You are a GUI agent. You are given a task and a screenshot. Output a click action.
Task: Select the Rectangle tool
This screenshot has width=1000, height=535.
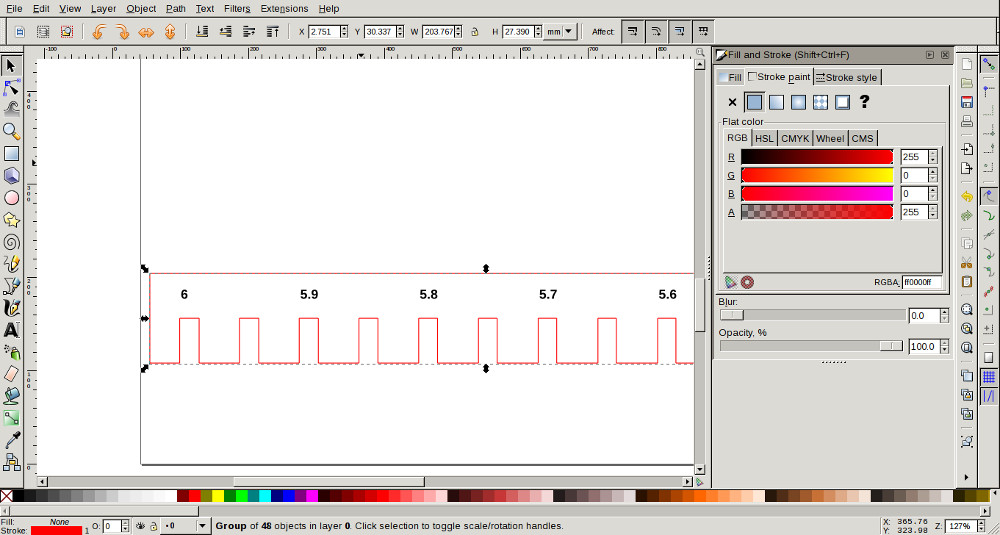coord(11,154)
